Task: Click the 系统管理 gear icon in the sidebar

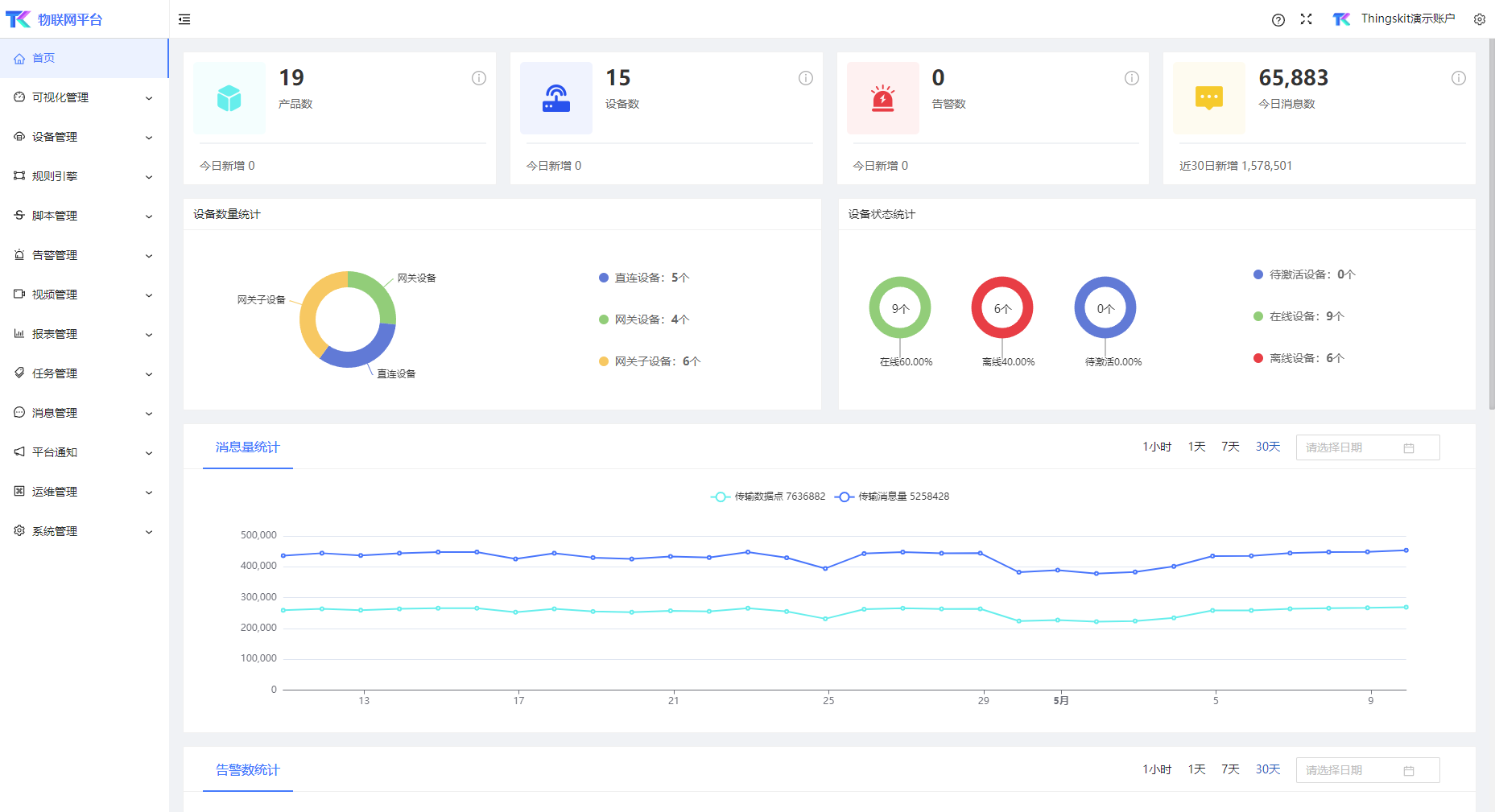Action: [x=19, y=531]
